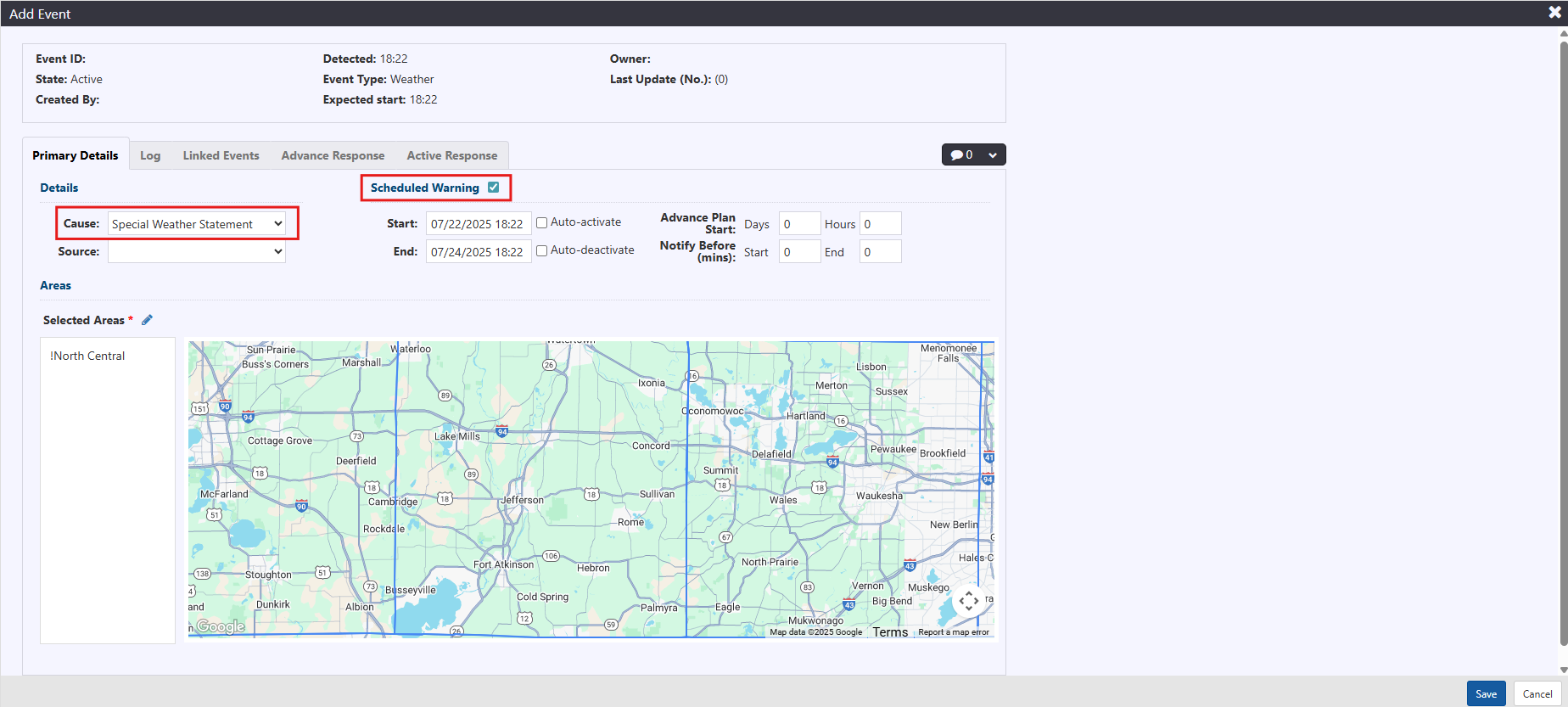
Task: Switch to the Log tab
Action: (x=150, y=155)
